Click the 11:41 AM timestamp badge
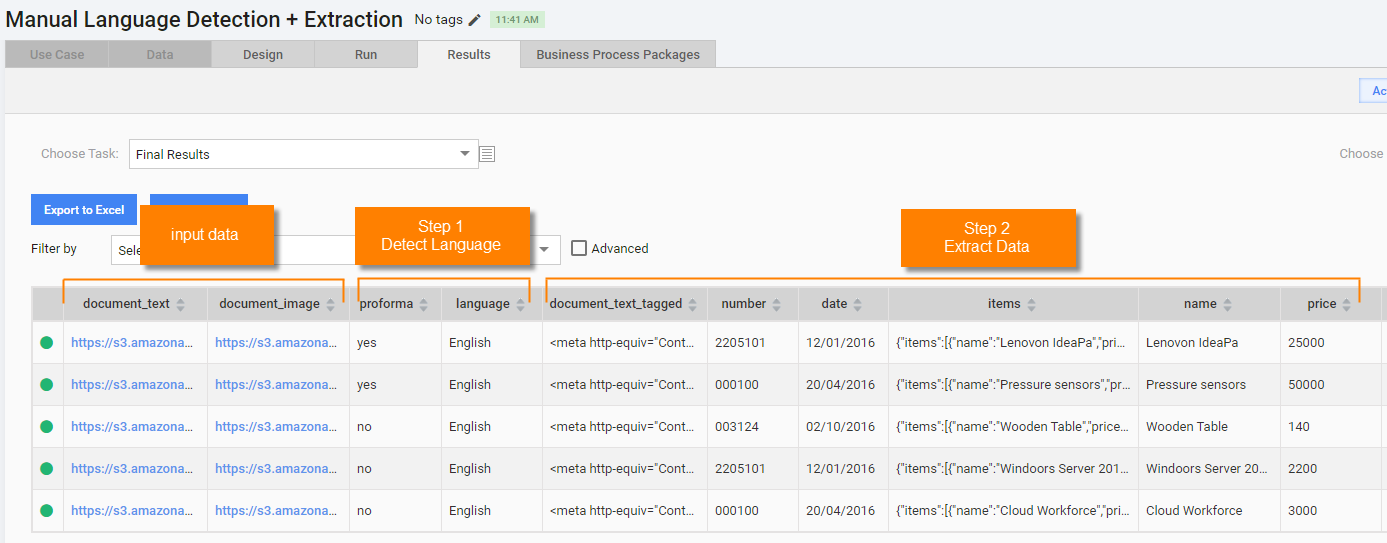Viewport: 1387px width, 543px height. point(517,20)
